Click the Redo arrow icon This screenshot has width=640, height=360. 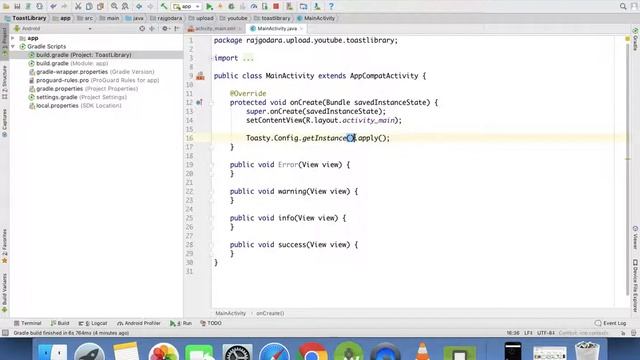(64, 6)
